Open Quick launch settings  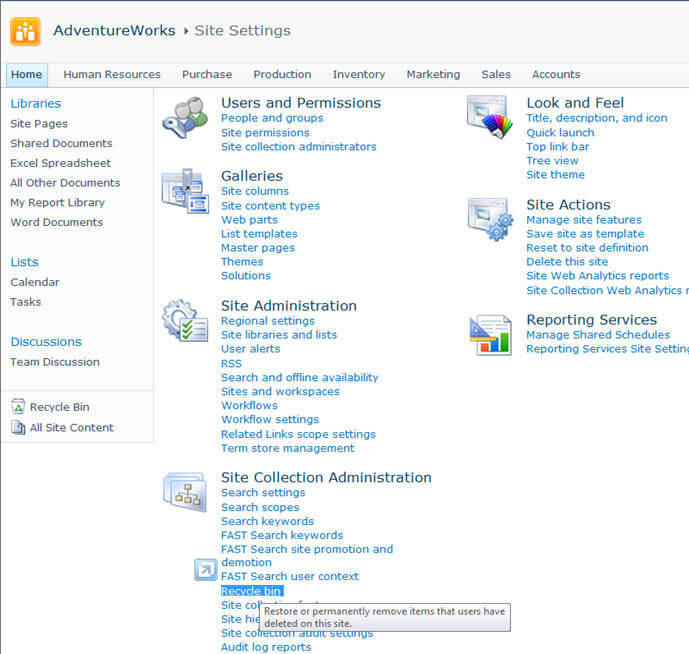pos(560,133)
